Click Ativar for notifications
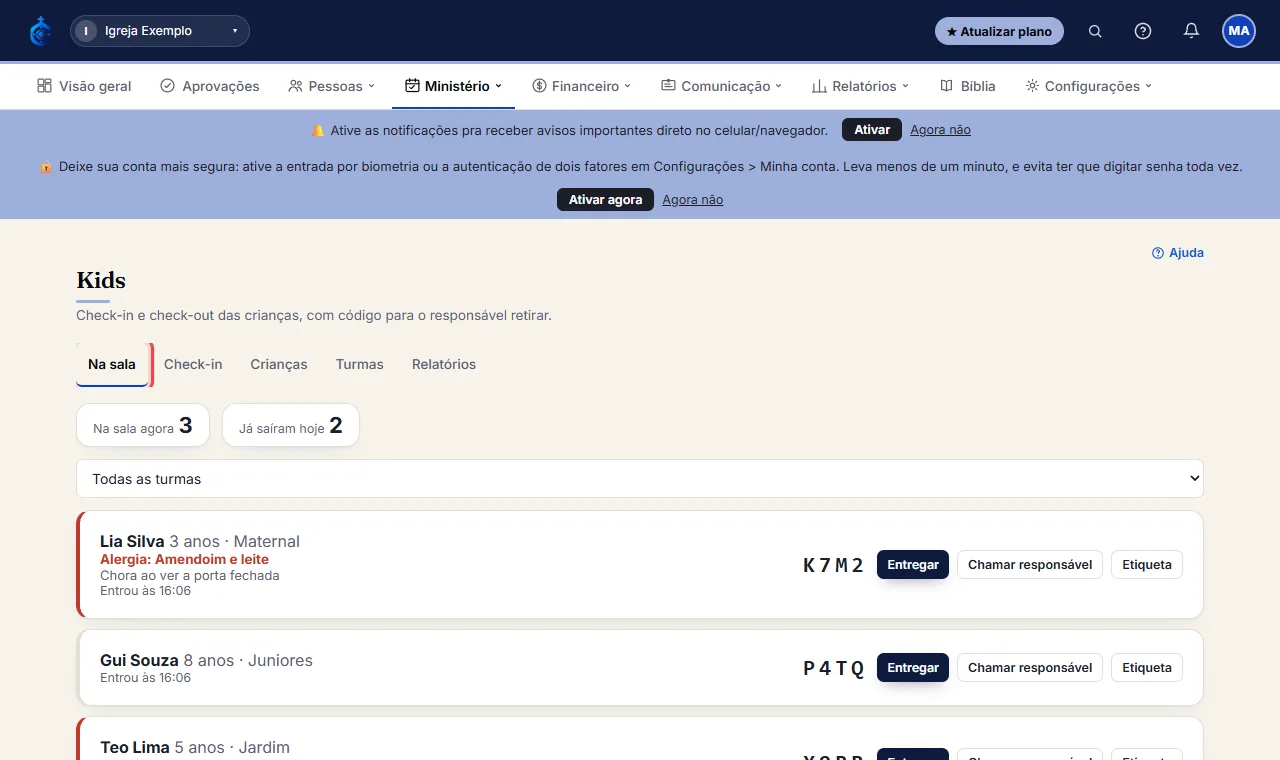The height and width of the screenshot is (760, 1280). (872, 130)
